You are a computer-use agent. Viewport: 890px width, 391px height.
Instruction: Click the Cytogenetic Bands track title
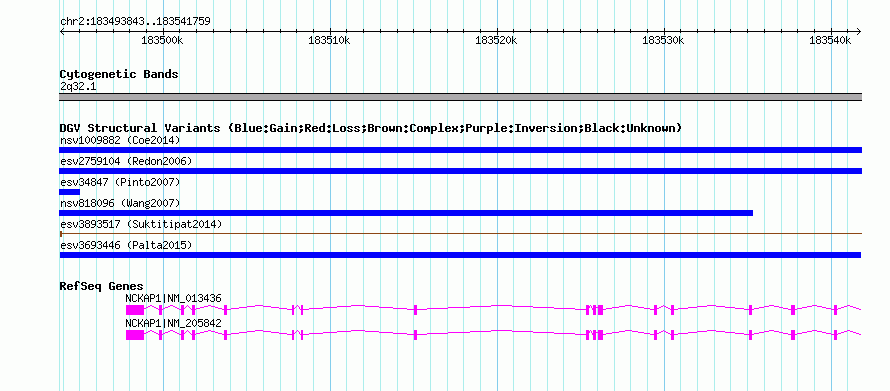point(119,74)
